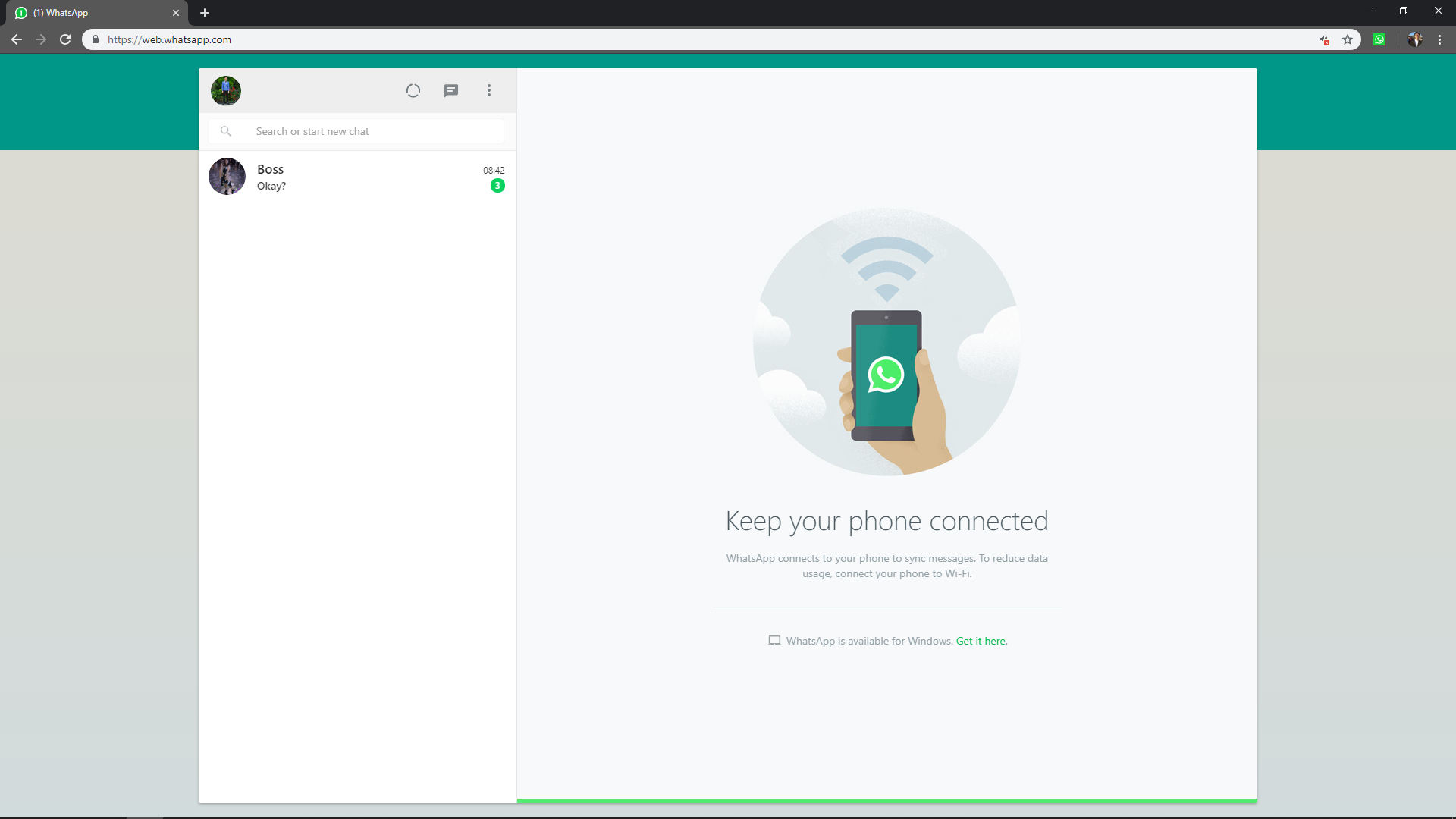Open your own profile picture
Image resolution: width=1456 pixels, height=819 pixels.
click(x=226, y=91)
